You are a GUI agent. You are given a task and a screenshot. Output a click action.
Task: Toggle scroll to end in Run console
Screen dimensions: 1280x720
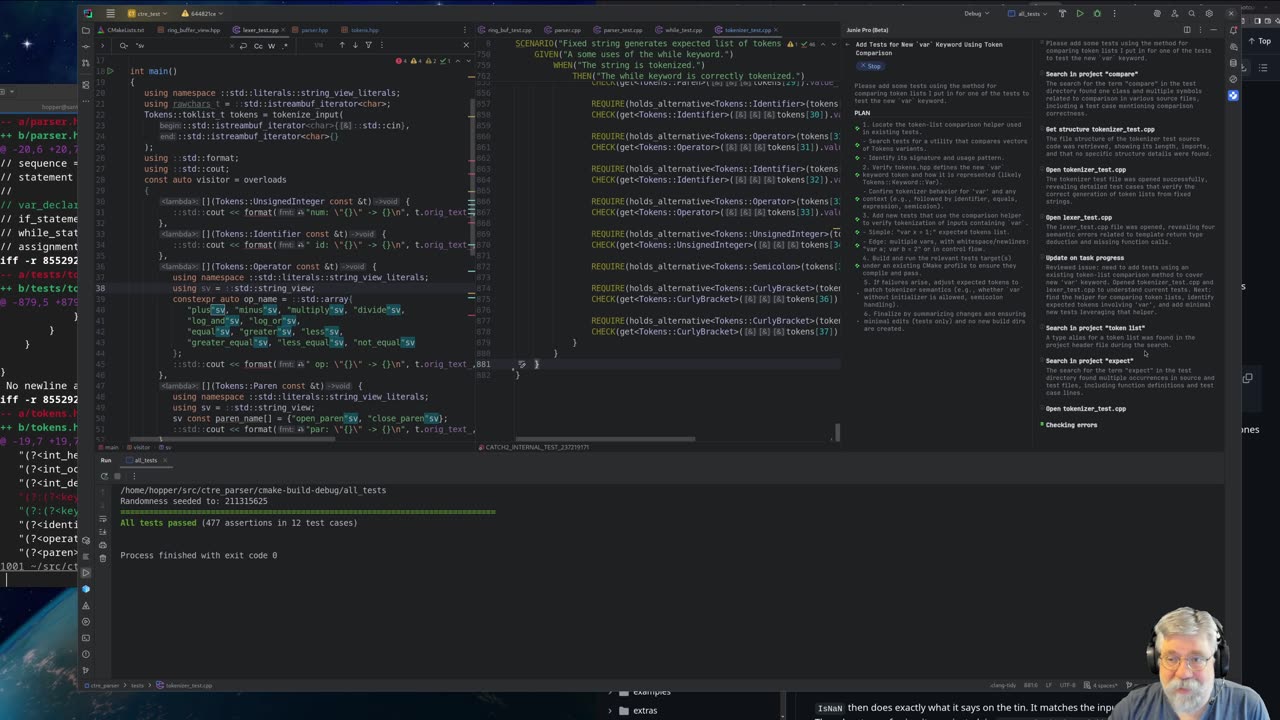103,531
